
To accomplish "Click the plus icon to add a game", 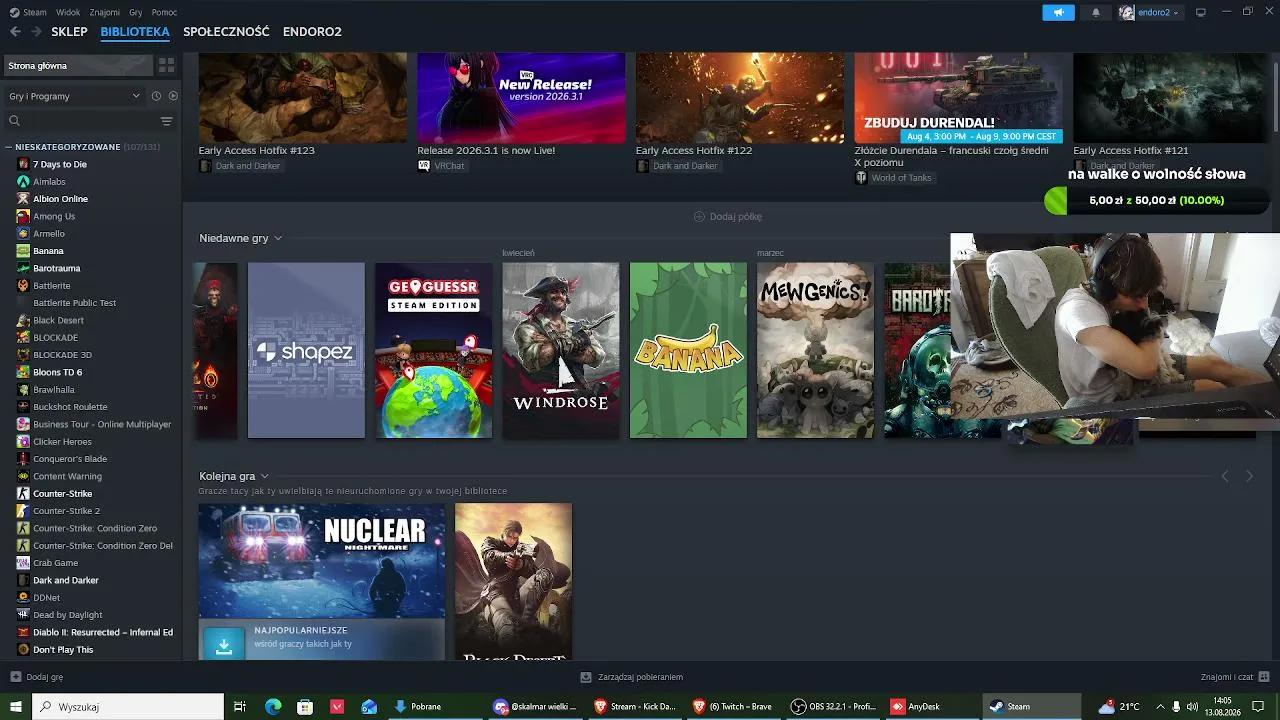I will tap(15, 677).
